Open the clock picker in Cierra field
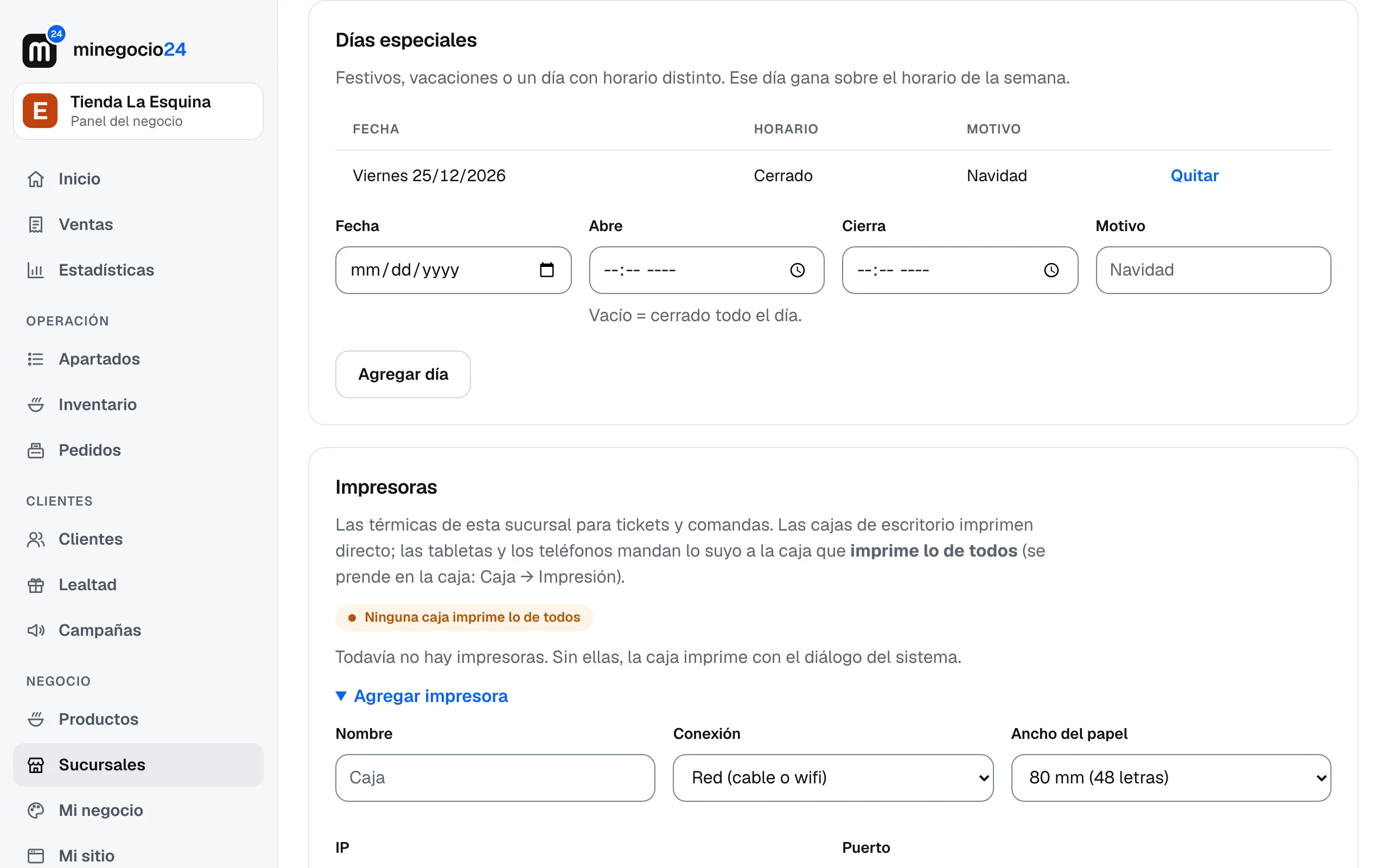 tap(1051, 270)
